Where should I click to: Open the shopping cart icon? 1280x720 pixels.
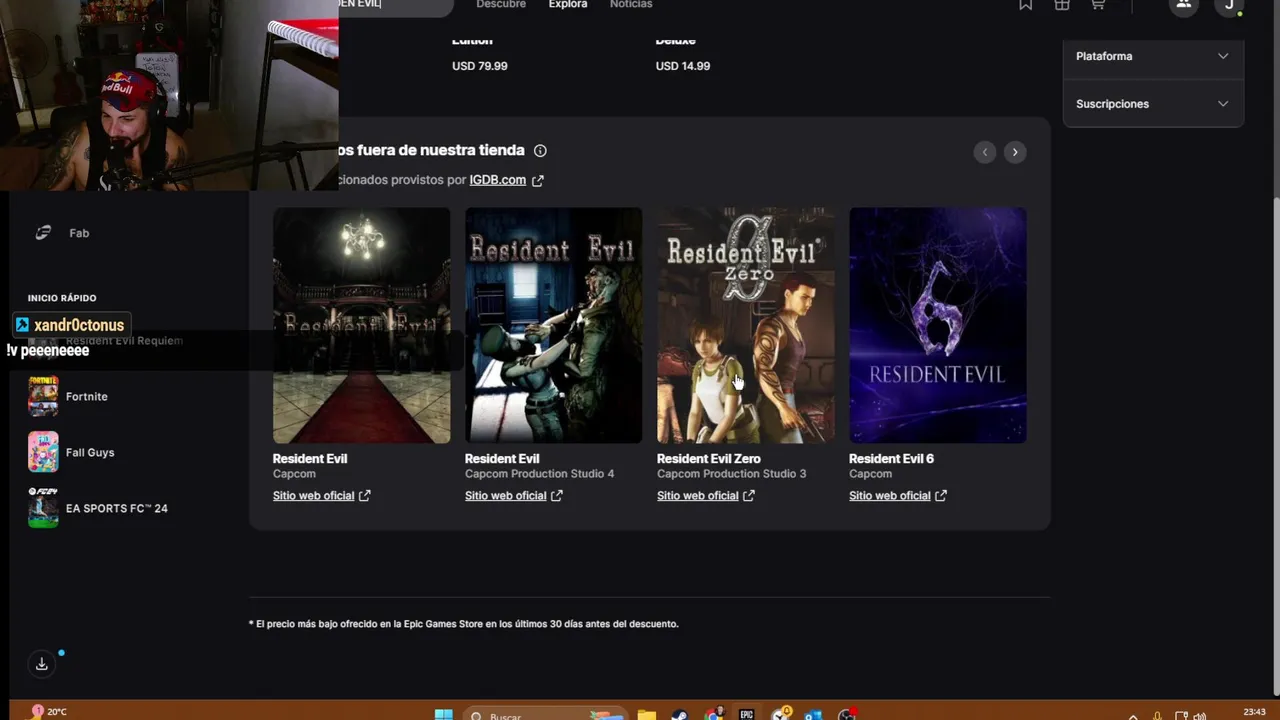tap(1098, 5)
